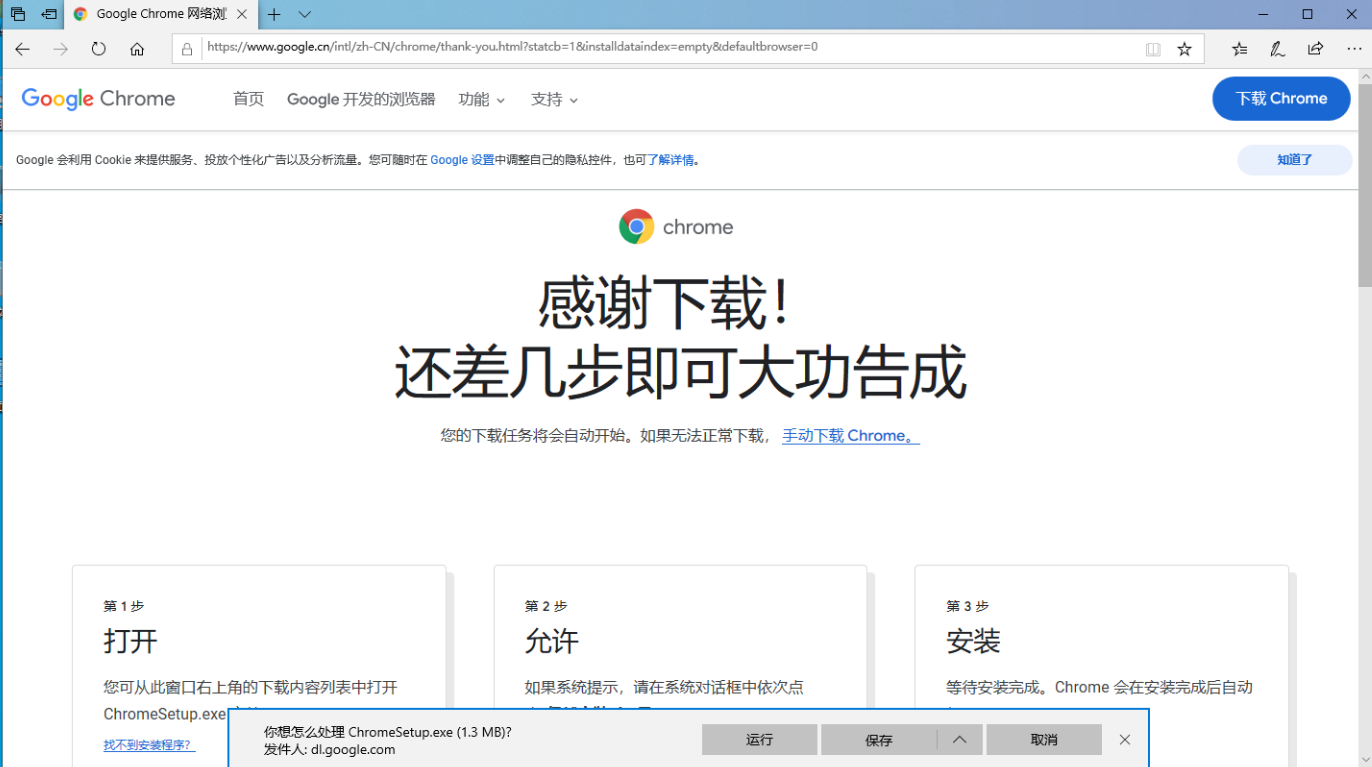Open reading view icon
This screenshot has width=1372, height=767.
coord(1153,49)
